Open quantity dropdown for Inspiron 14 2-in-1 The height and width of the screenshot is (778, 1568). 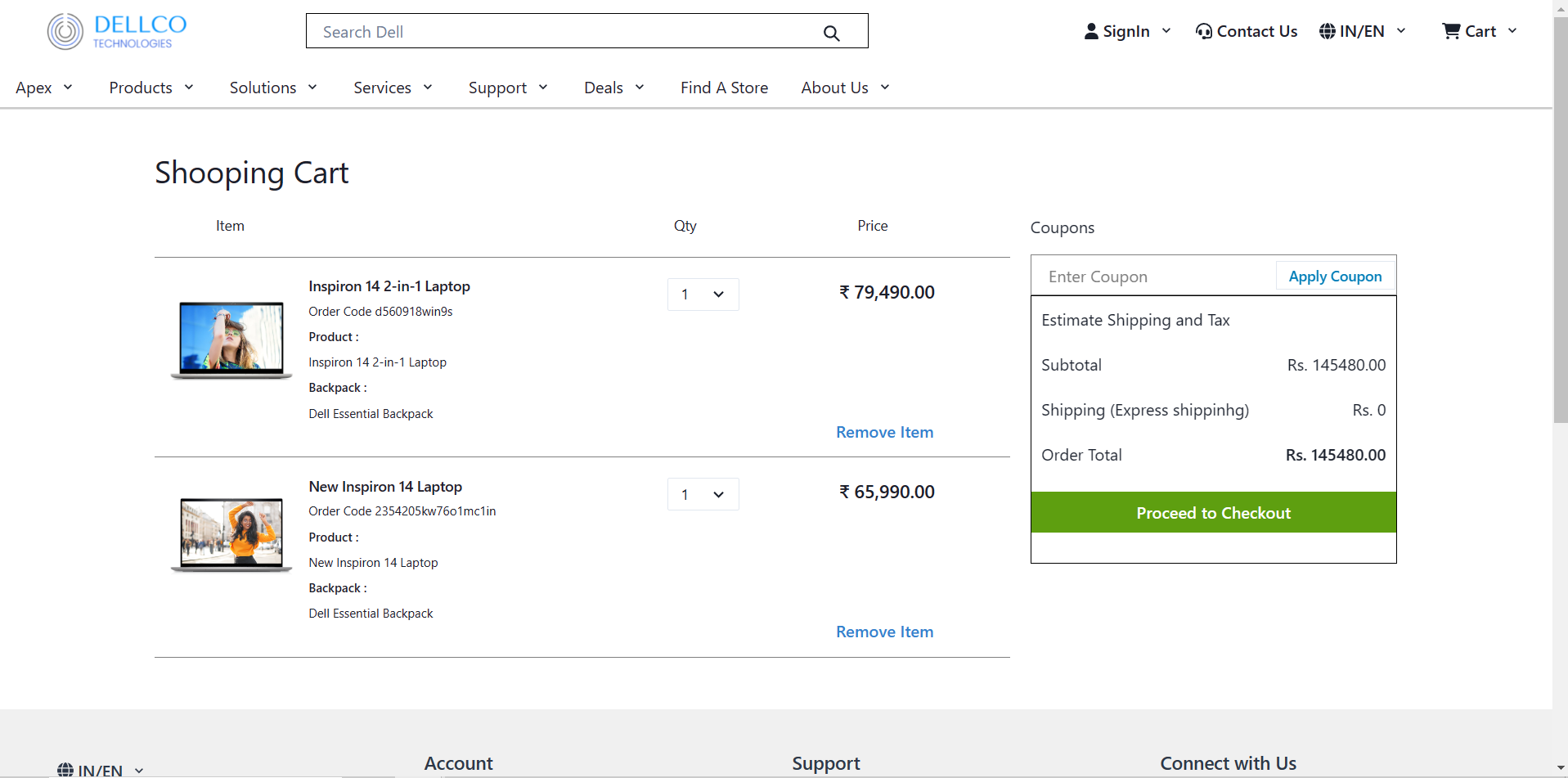(x=703, y=295)
